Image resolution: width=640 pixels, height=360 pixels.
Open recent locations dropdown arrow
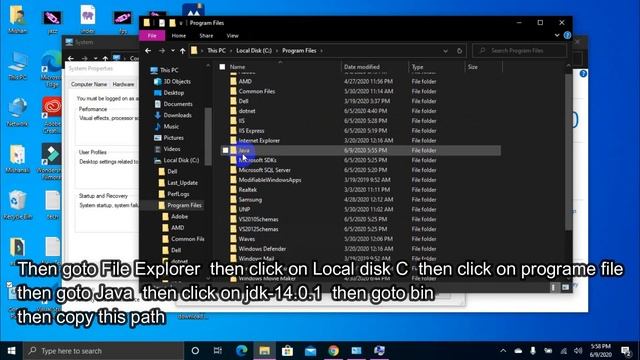click(173, 51)
